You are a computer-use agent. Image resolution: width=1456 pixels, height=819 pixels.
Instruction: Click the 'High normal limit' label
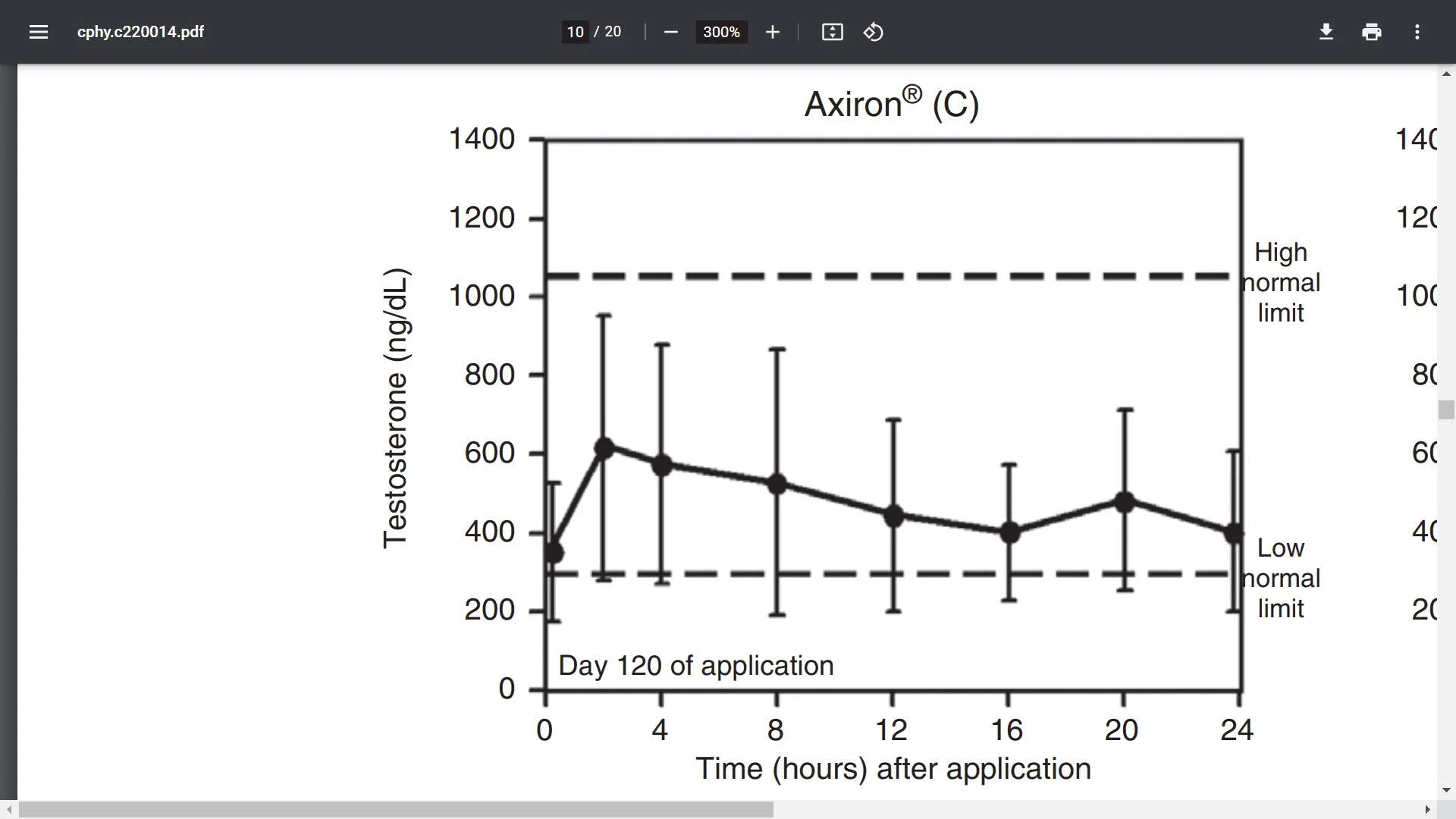1281,282
